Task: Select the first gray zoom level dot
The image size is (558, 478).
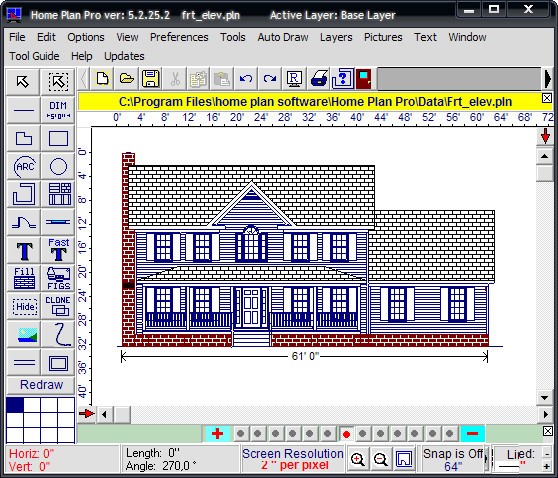Action: pyautogui.click(x=241, y=434)
